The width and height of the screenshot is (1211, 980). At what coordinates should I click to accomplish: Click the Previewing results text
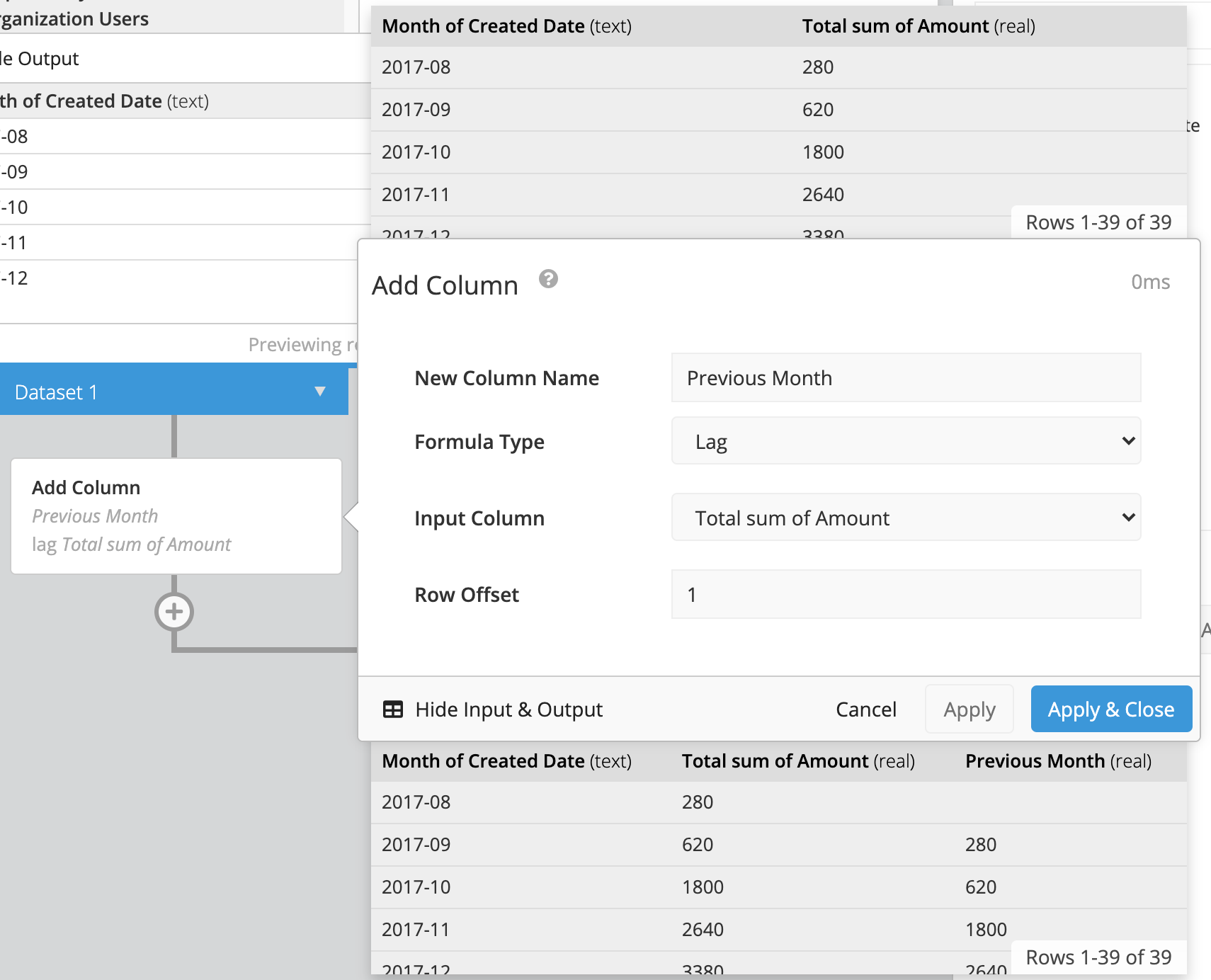[x=304, y=345]
